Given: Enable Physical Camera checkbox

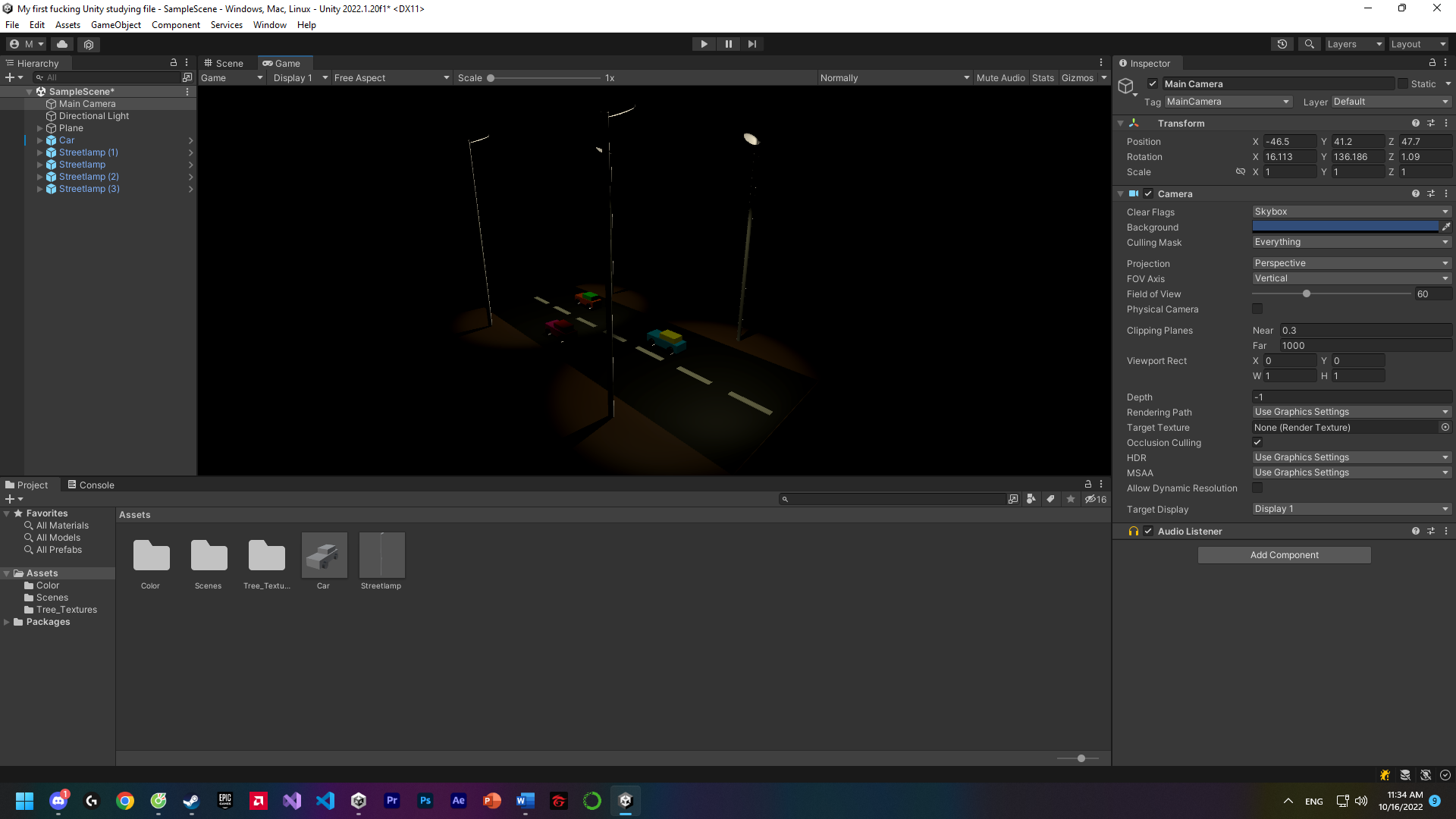Looking at the screenshot, I should [x=1258, y=309].
